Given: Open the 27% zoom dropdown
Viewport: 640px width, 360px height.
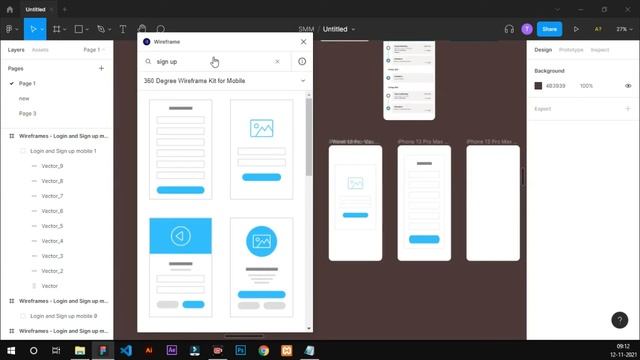Looking at the screenshot, I should pos(624,29).
